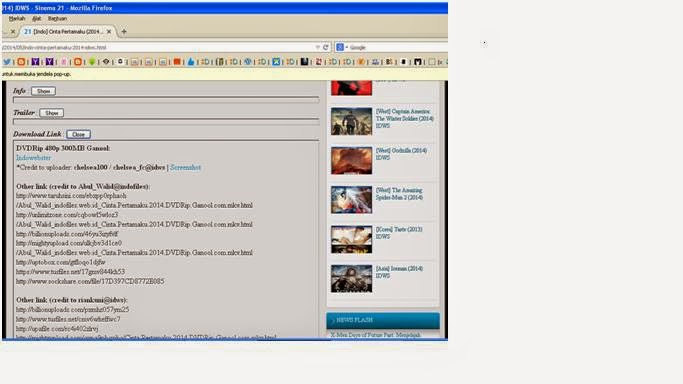This screenshot has height=384, width=683.
Task: Open the Amazing Spider-Man 2 title link
Action: tap(399, 194)
